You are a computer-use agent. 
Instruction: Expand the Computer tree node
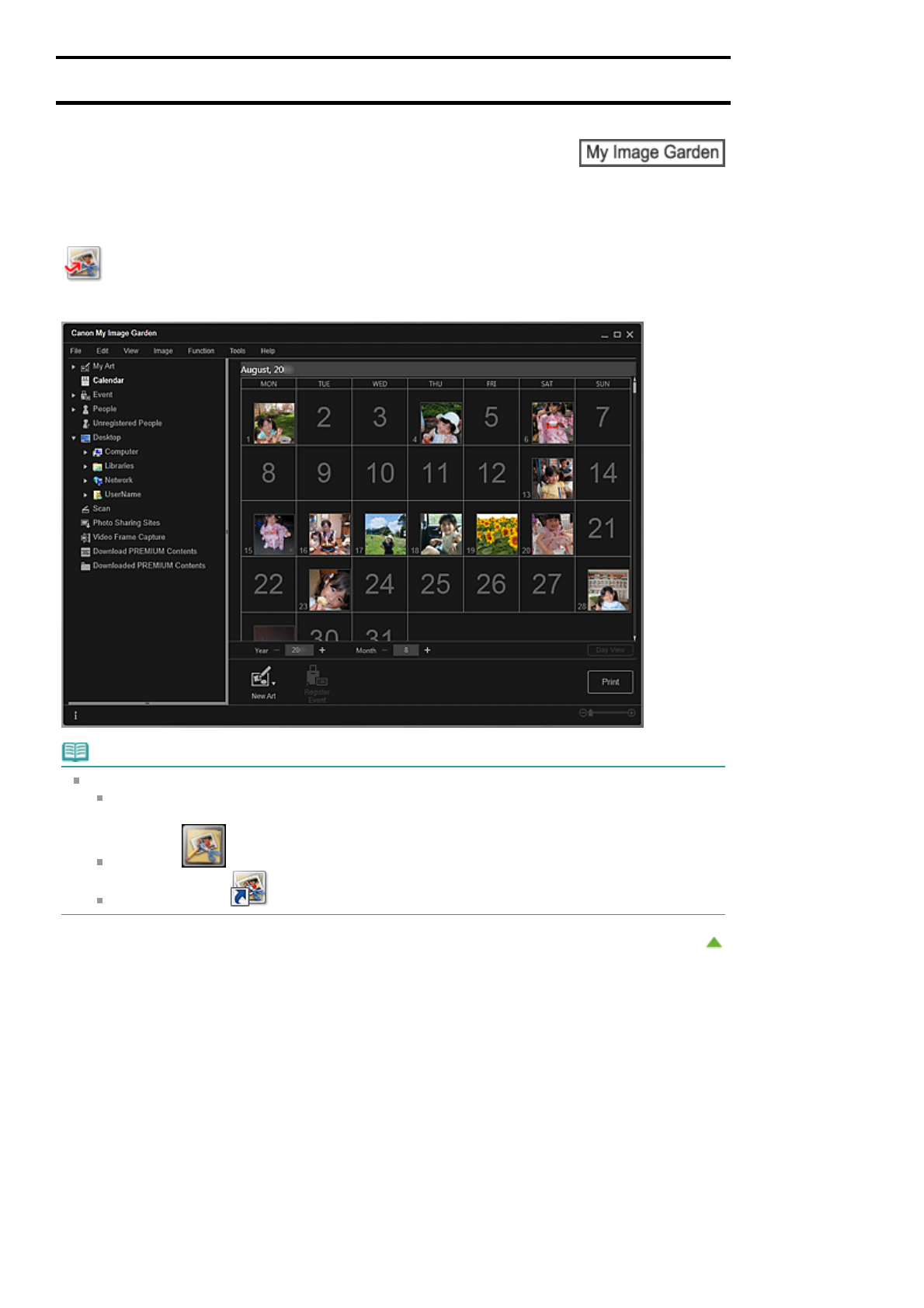coord(85,452)
